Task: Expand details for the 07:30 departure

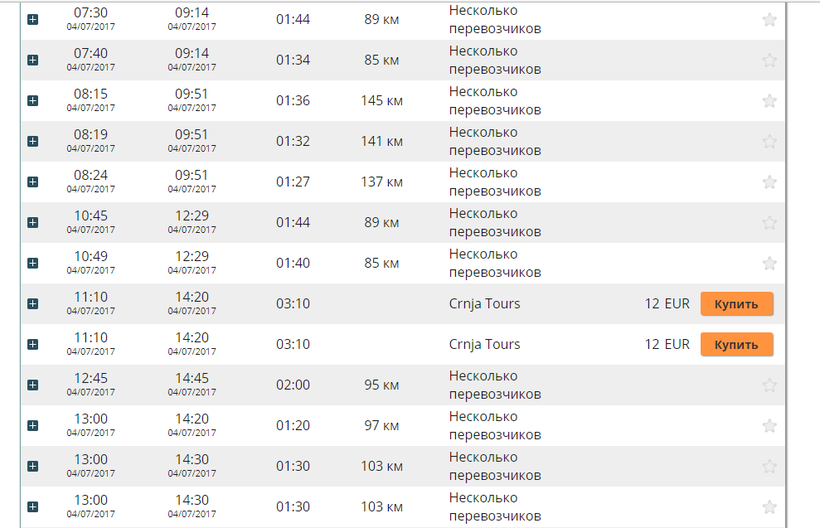Action: coord(33,20)
